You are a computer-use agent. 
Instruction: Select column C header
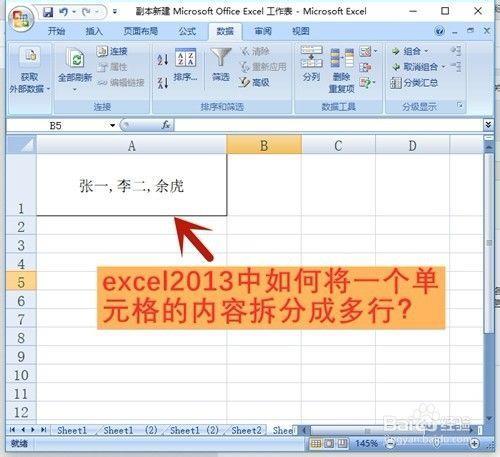(x=338, y=145)
